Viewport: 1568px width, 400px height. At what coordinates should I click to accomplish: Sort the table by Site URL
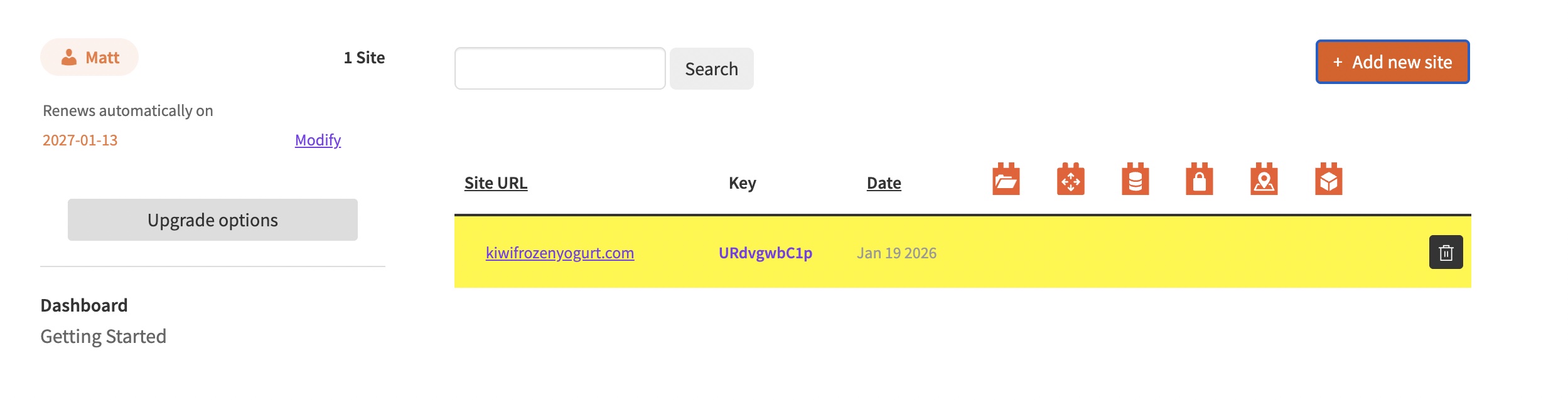[495, 183]
